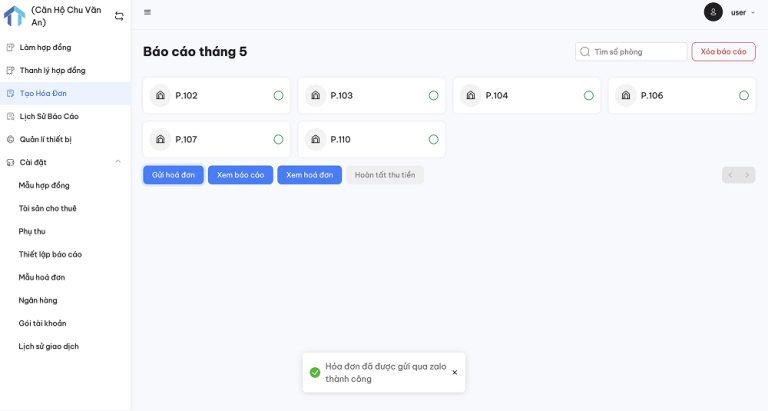Click the user avatar icon
Image resolution: width=768 pixels, height=411 pixels.
click(x=713, y=12)
